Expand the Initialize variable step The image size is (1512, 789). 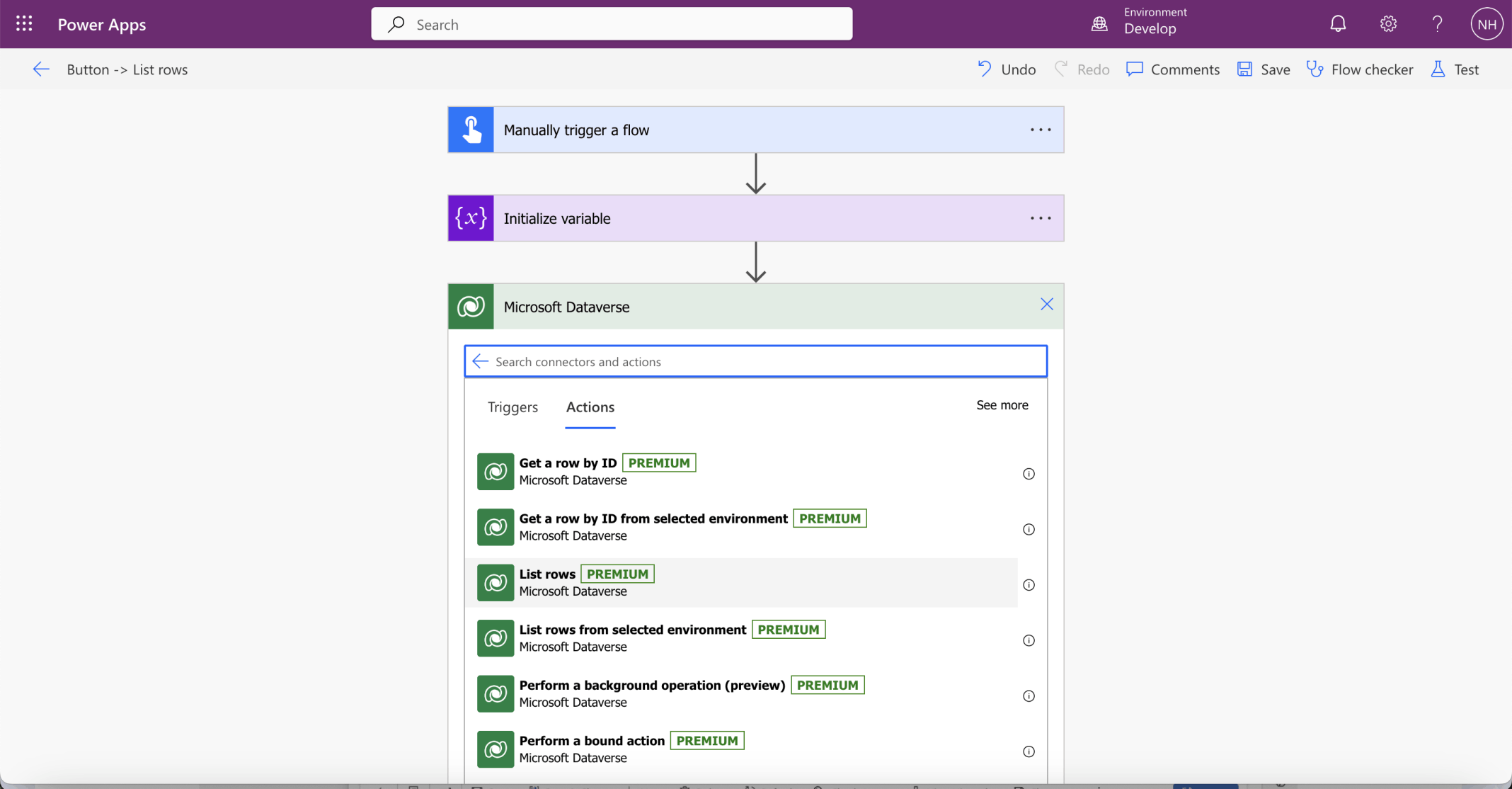click(x=708, y=218)
